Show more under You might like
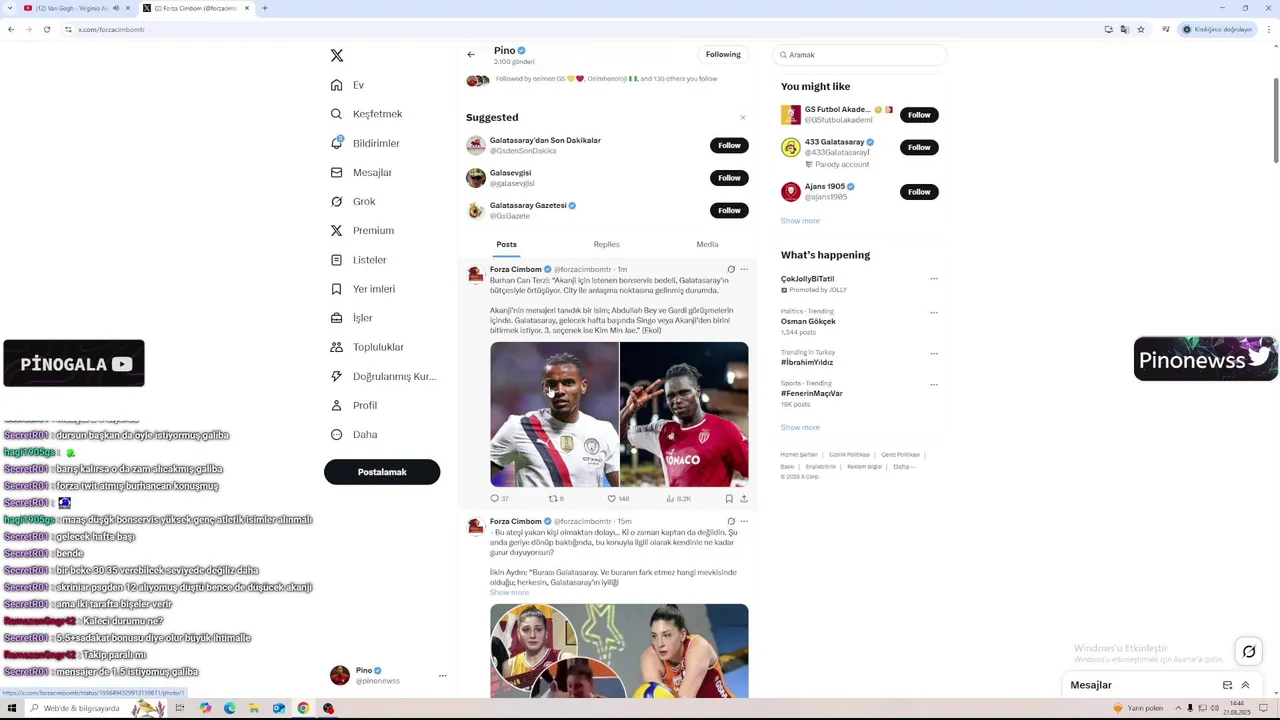The image size is (1280, 720). tap(800, 221)
